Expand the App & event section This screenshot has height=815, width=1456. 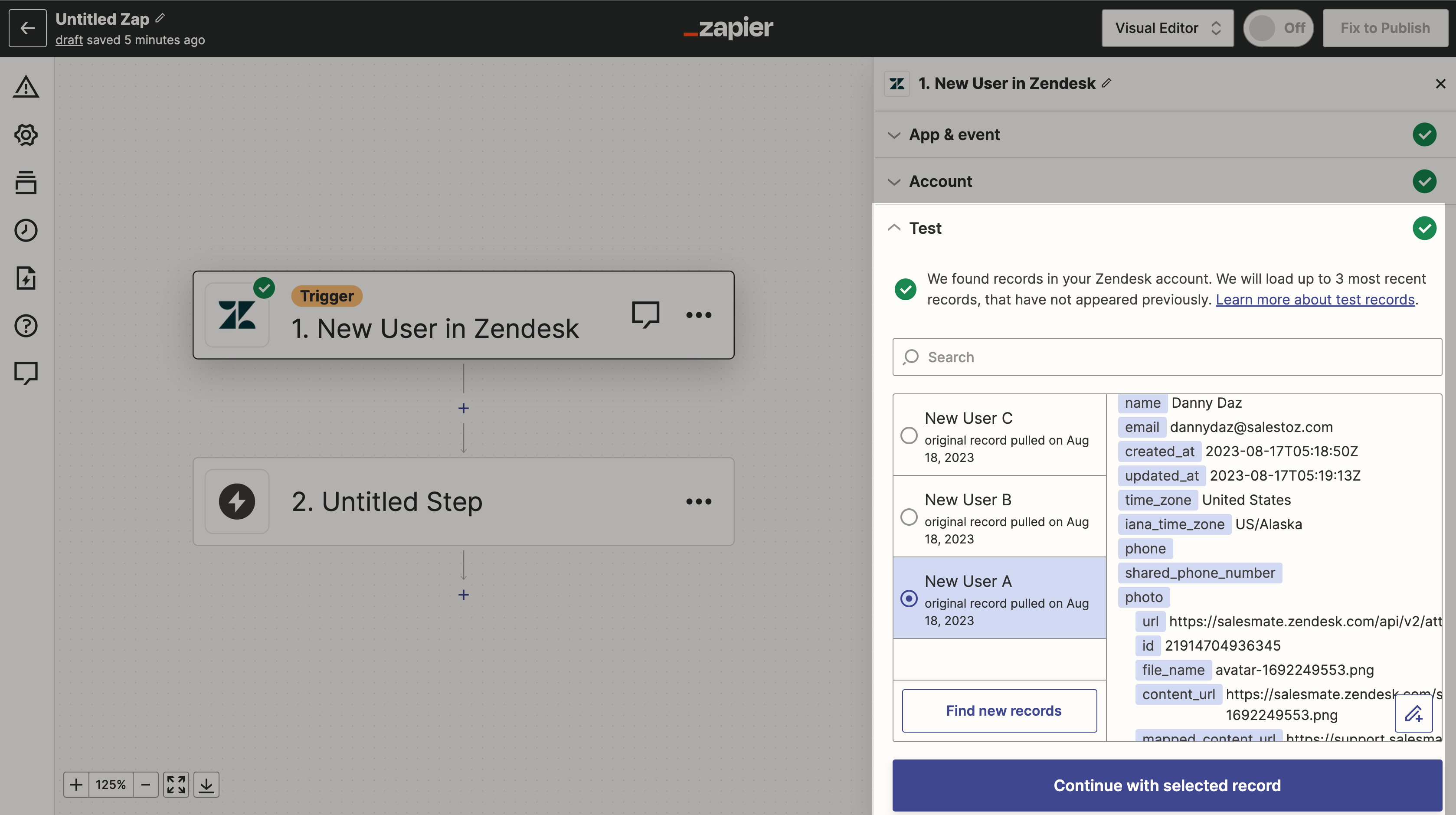coord(1165,134)
